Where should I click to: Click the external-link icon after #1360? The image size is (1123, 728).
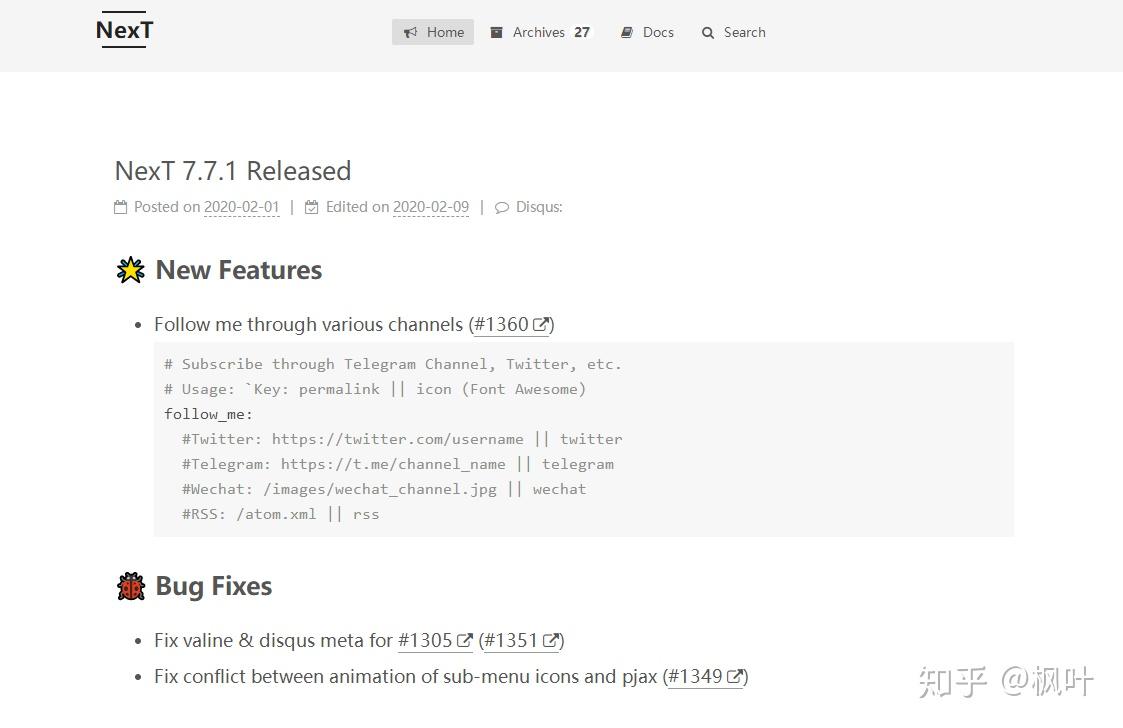[540, 324]
